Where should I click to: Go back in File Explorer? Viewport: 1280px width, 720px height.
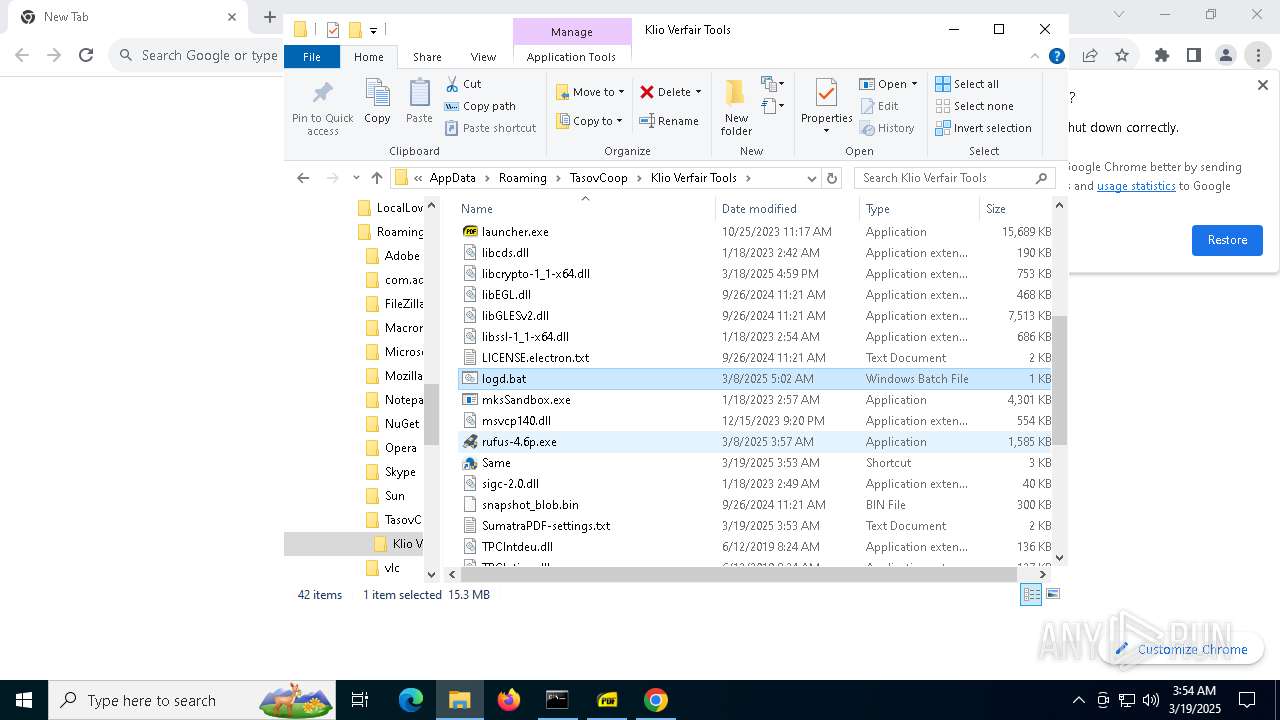click(303, 178)
